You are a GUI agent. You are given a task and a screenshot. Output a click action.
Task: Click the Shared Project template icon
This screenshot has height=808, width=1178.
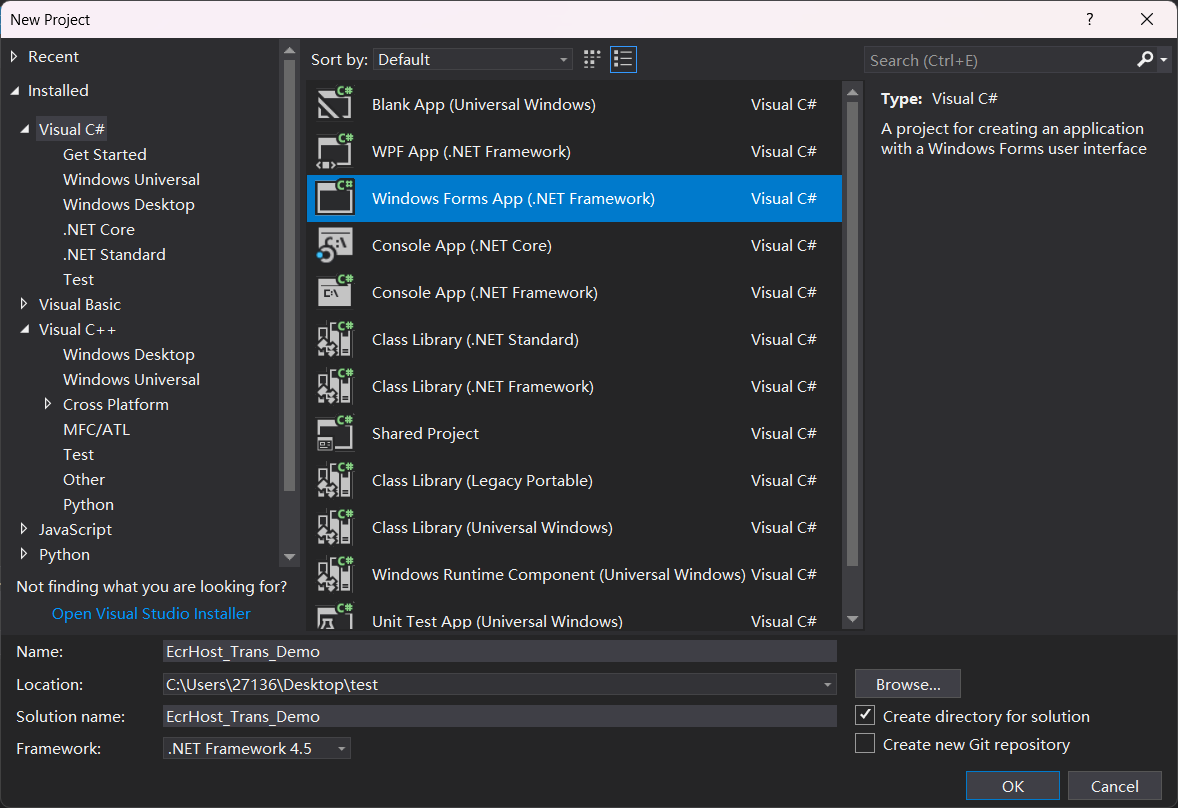tap(335, 433)
